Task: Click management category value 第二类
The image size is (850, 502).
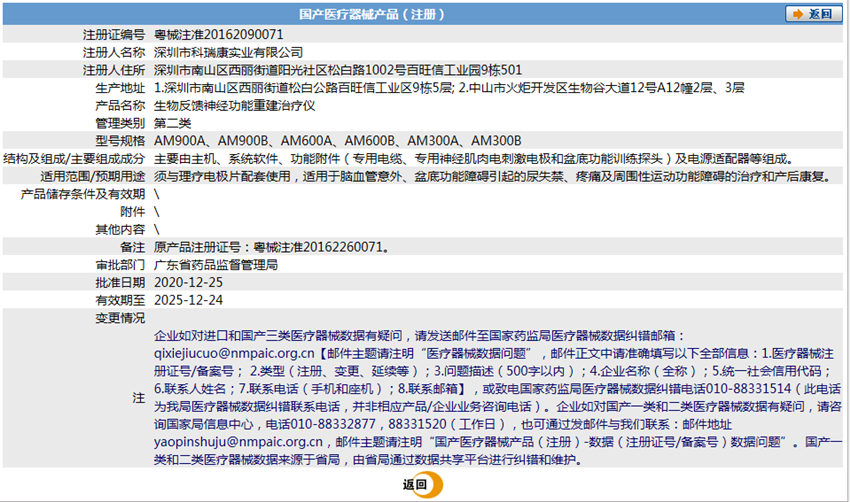Action: [174, 123]
